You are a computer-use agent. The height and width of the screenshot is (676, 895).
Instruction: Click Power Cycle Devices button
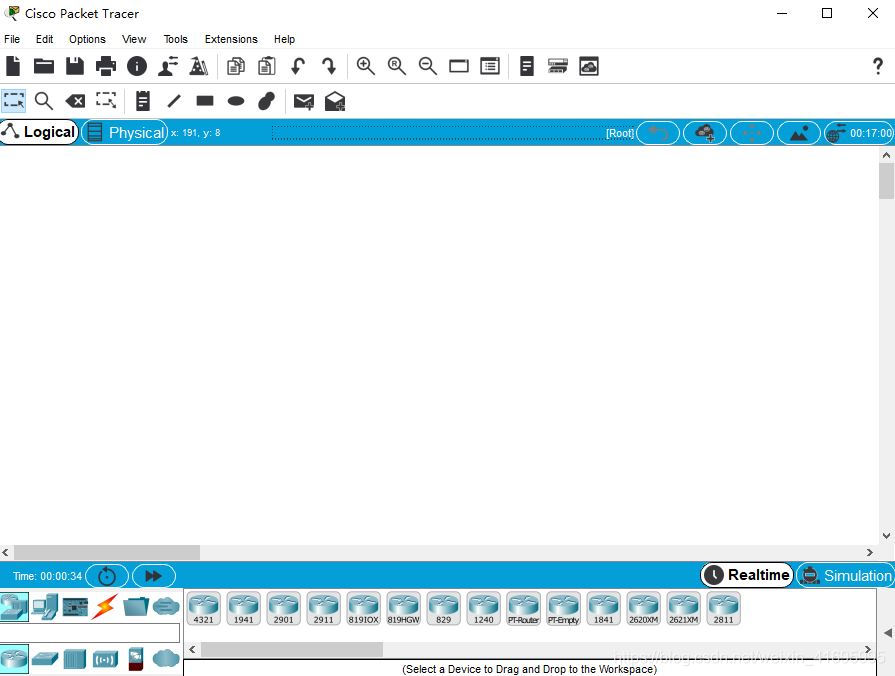107,576
